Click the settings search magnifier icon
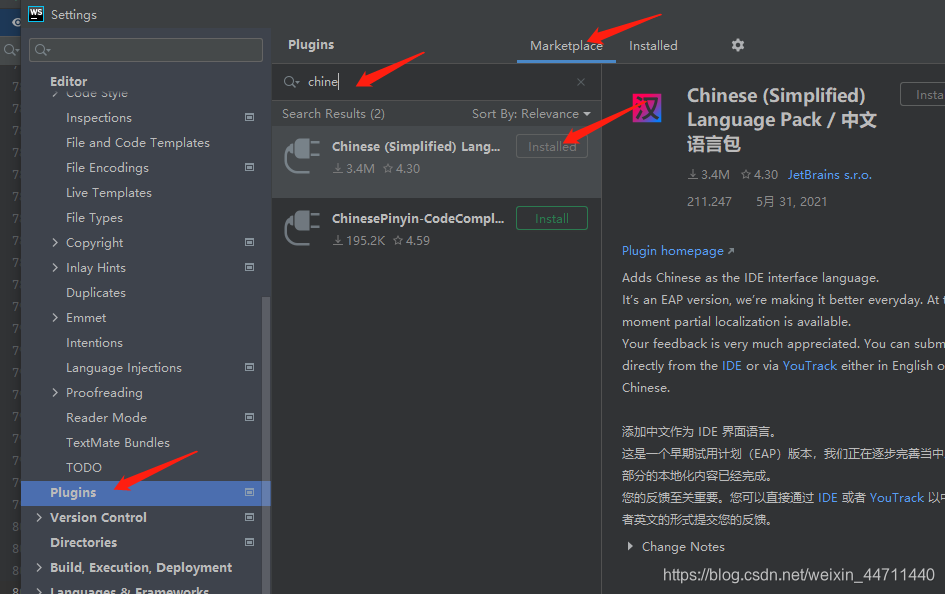Screen dimensions: 945x594 click(x=42, y=50)
